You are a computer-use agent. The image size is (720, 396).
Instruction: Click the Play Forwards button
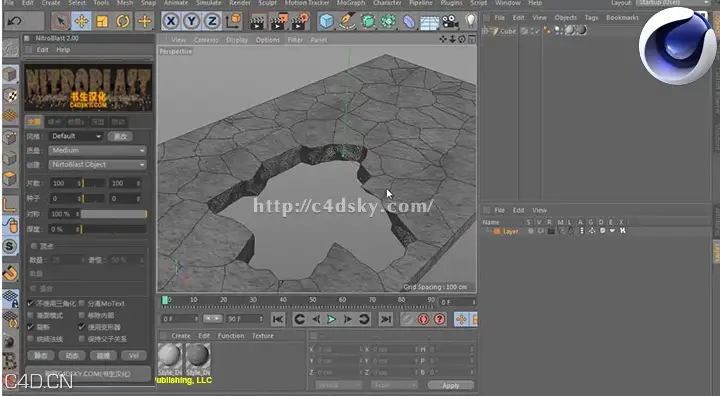click(x=331, y=319)
